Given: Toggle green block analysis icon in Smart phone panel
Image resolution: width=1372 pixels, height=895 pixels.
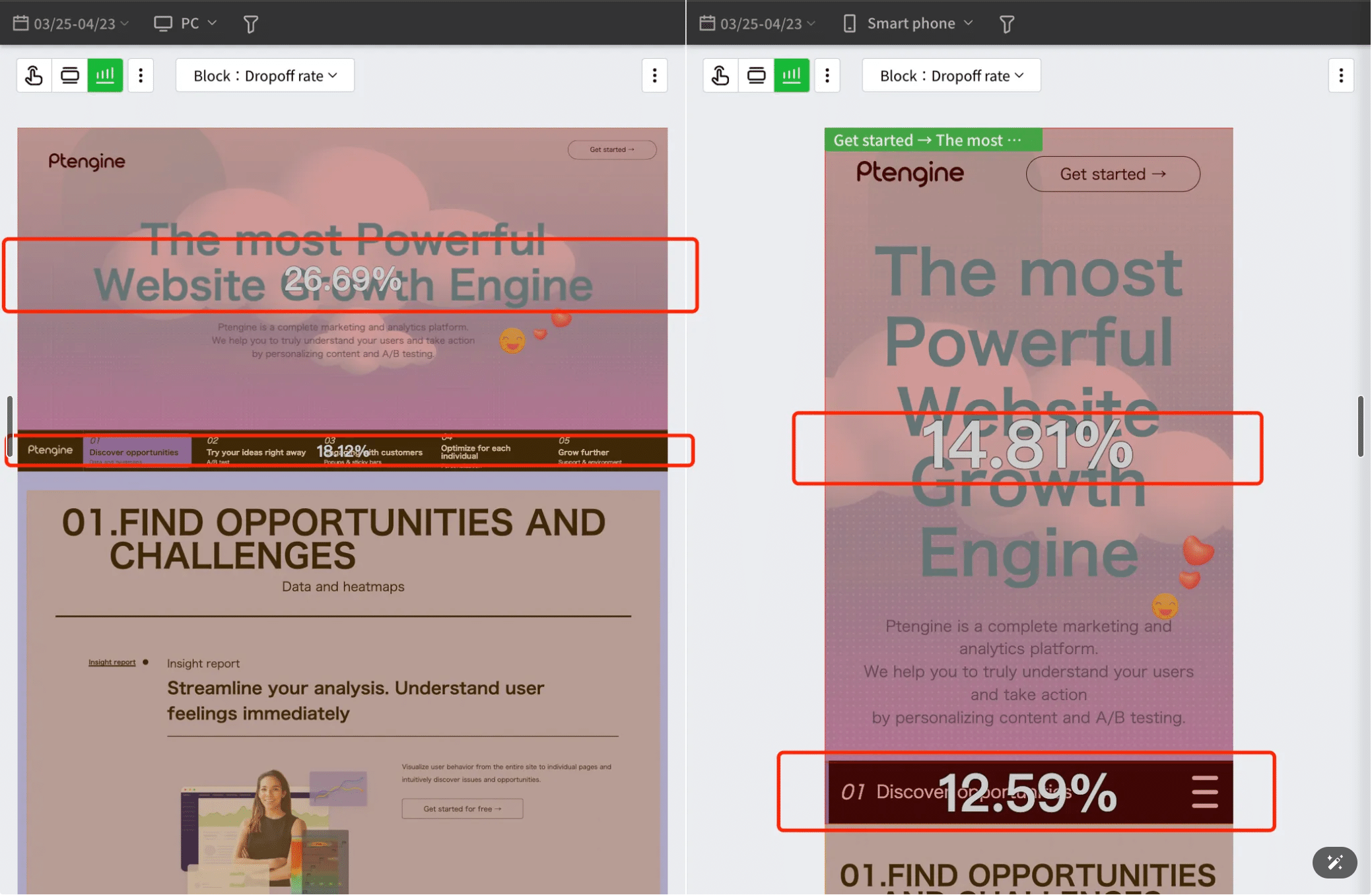Looking at the screenshot, I should pos(791,75).
